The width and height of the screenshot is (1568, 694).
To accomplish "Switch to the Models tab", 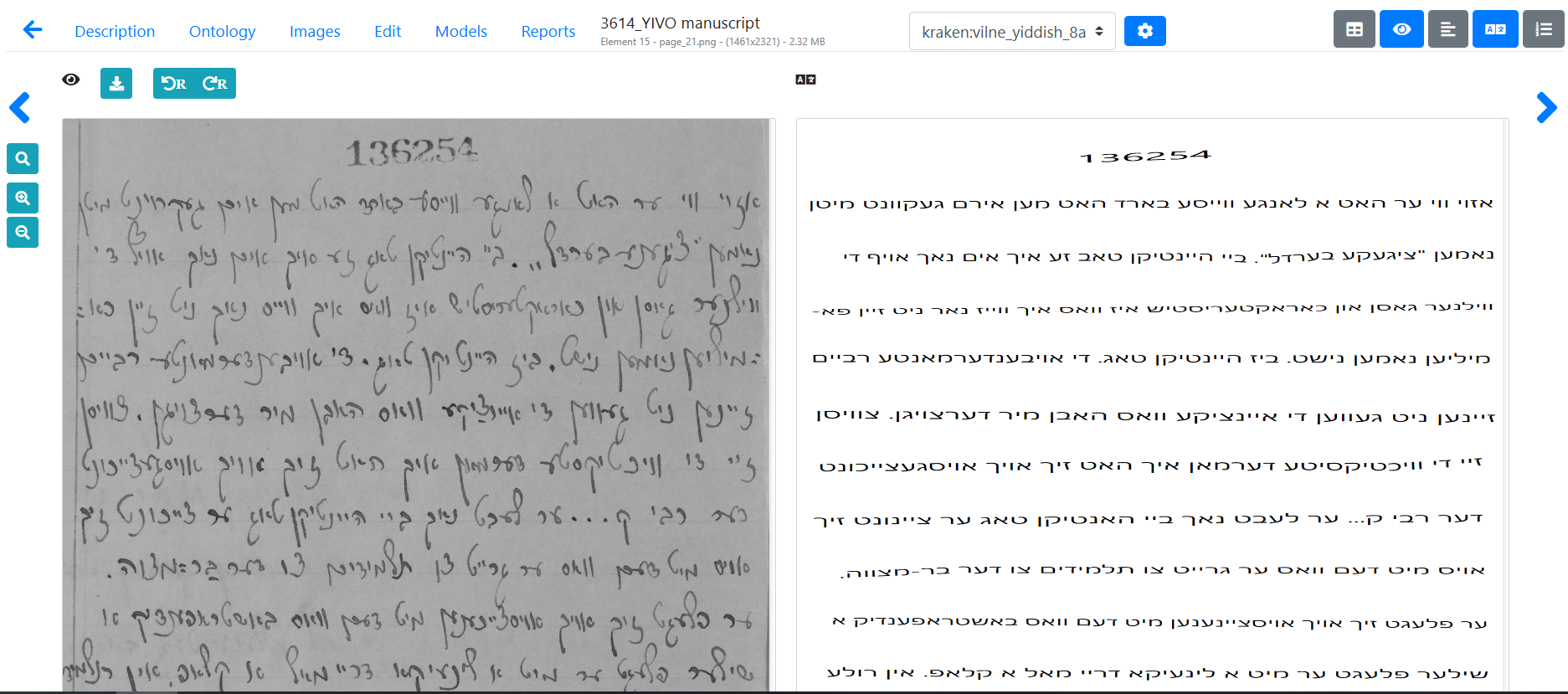I will 460,31.
